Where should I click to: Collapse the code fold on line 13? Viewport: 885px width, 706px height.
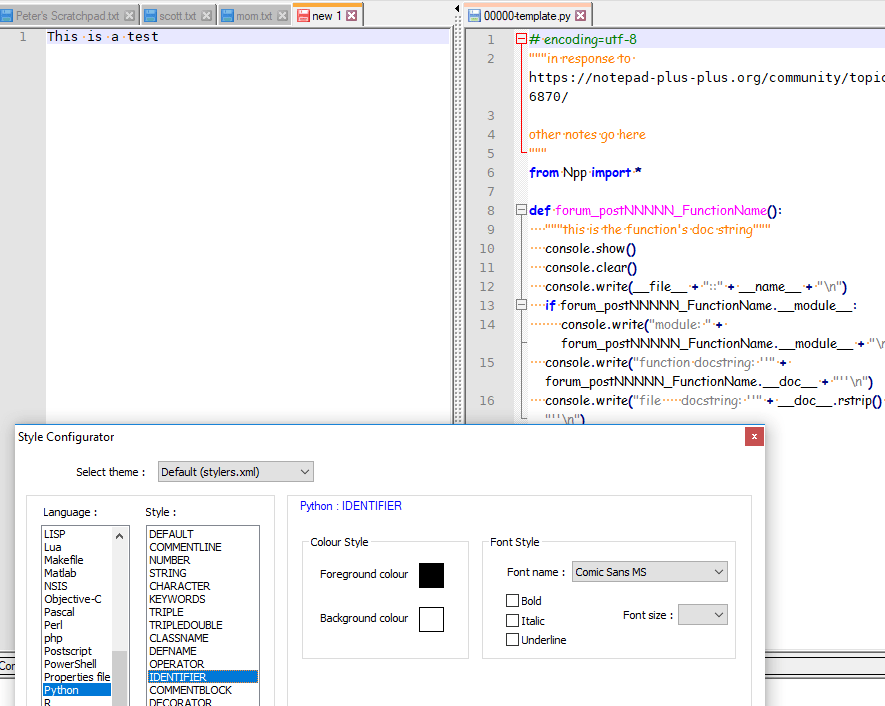click(x=520, y=306)
